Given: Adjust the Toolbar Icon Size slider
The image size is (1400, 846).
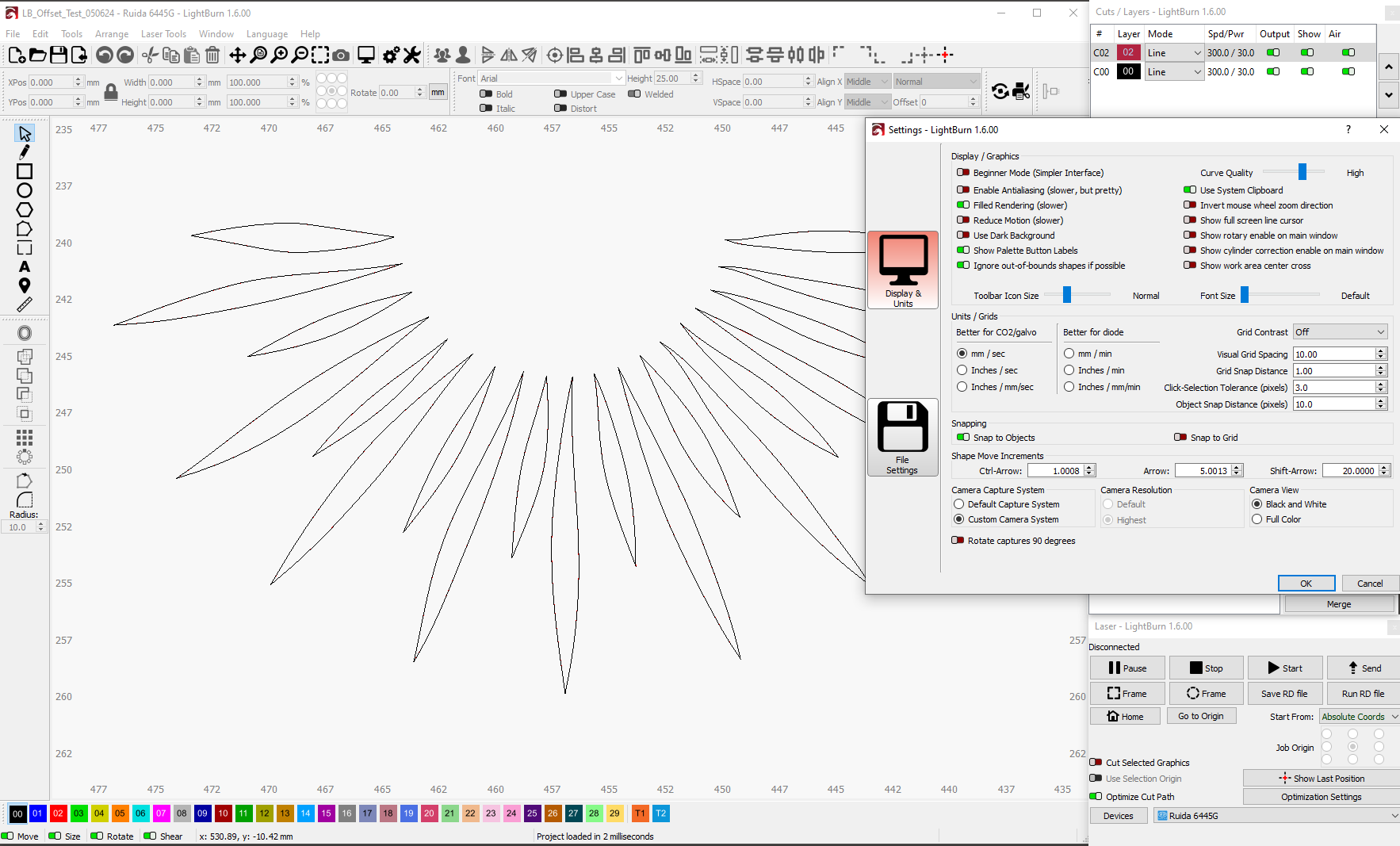Looking at the screenshot, I should tap(1067, 295).
